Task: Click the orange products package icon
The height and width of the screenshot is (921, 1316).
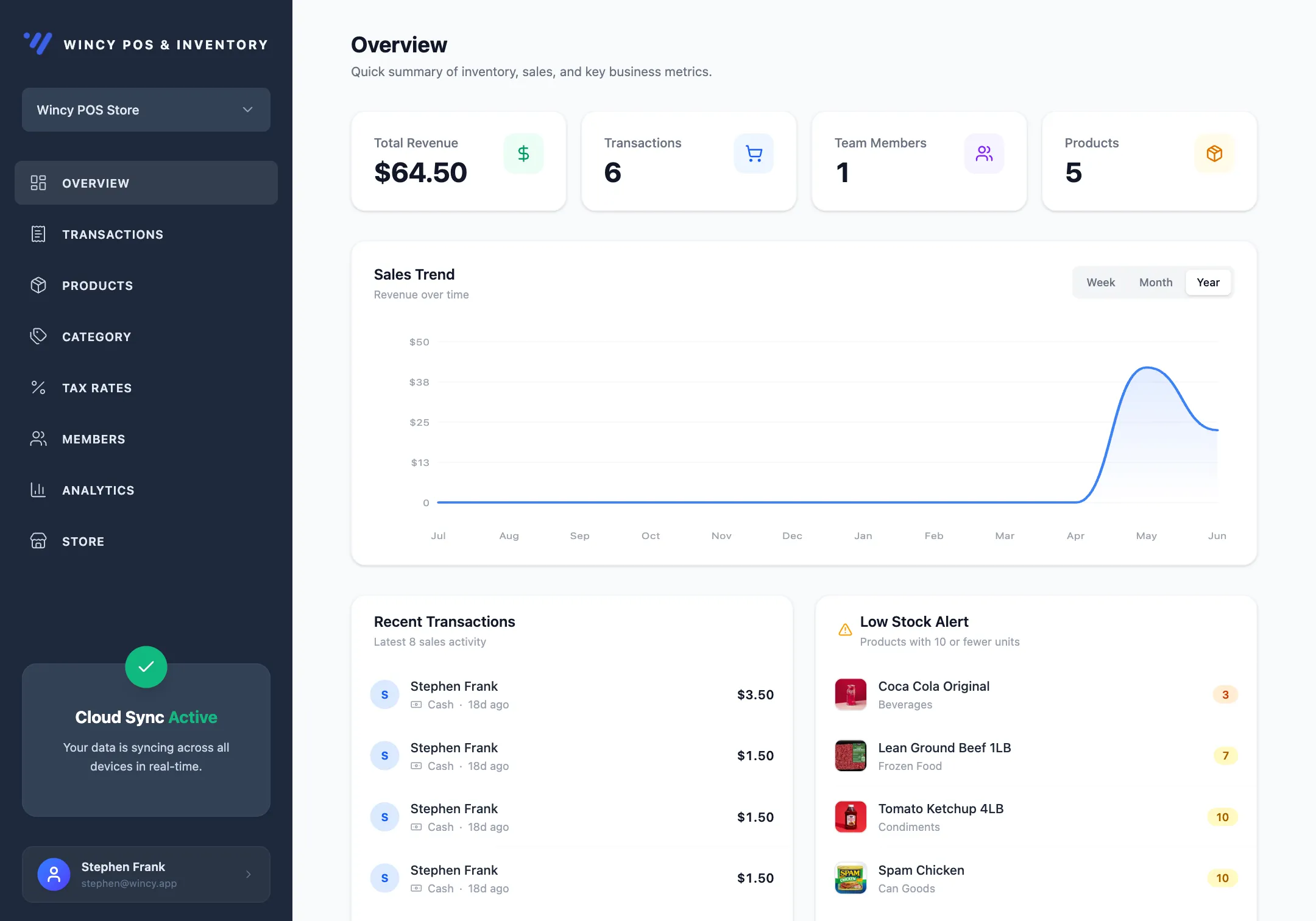Action: [x=1214, y=153]
